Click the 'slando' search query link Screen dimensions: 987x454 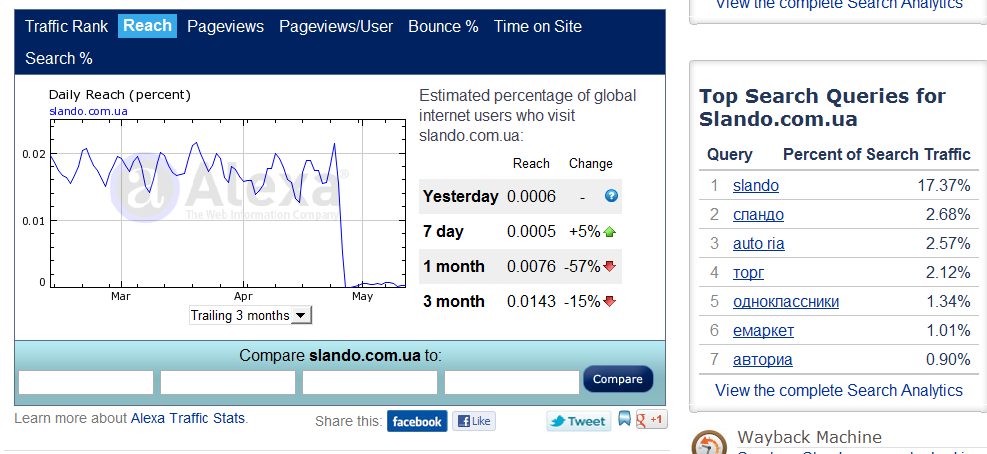click(755, 185)
